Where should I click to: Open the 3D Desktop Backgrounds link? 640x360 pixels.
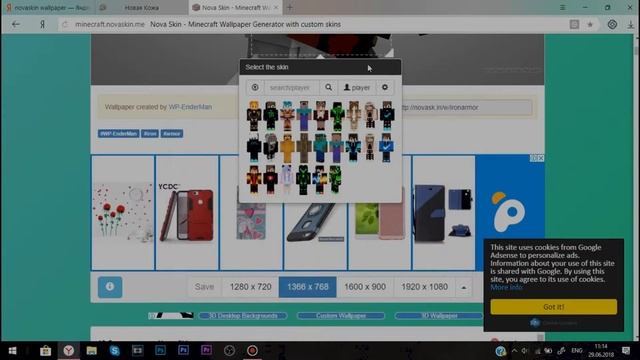click(x=243, y=316)
